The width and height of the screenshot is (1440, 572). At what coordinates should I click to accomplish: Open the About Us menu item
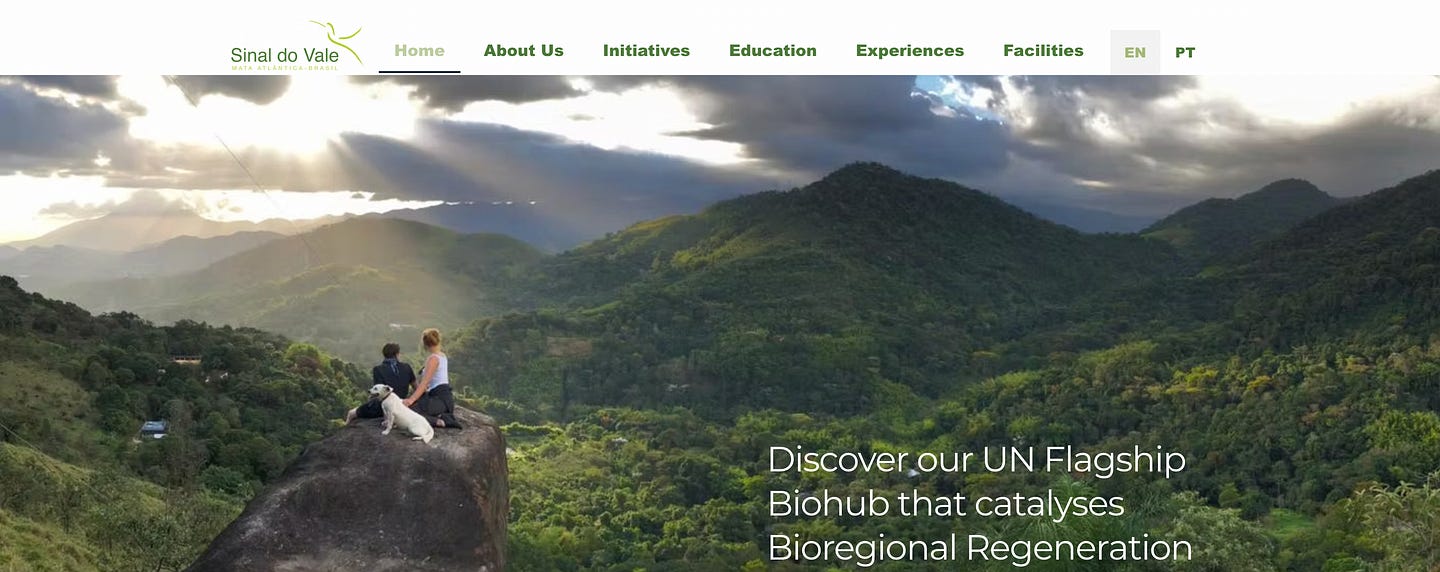click(x=524, y=51)
